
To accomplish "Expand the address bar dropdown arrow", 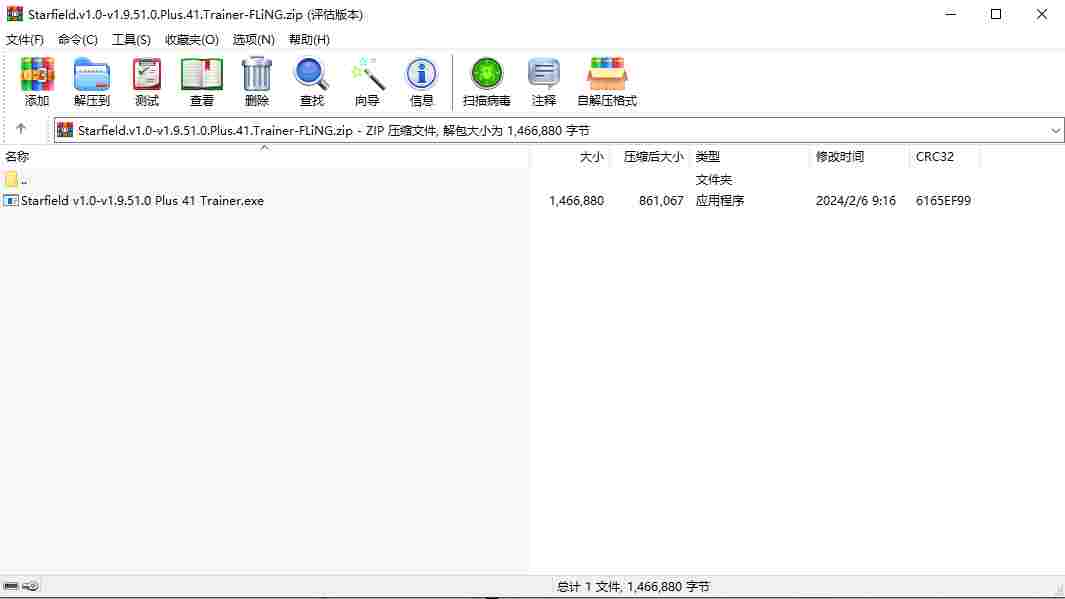I will 1055,130.
